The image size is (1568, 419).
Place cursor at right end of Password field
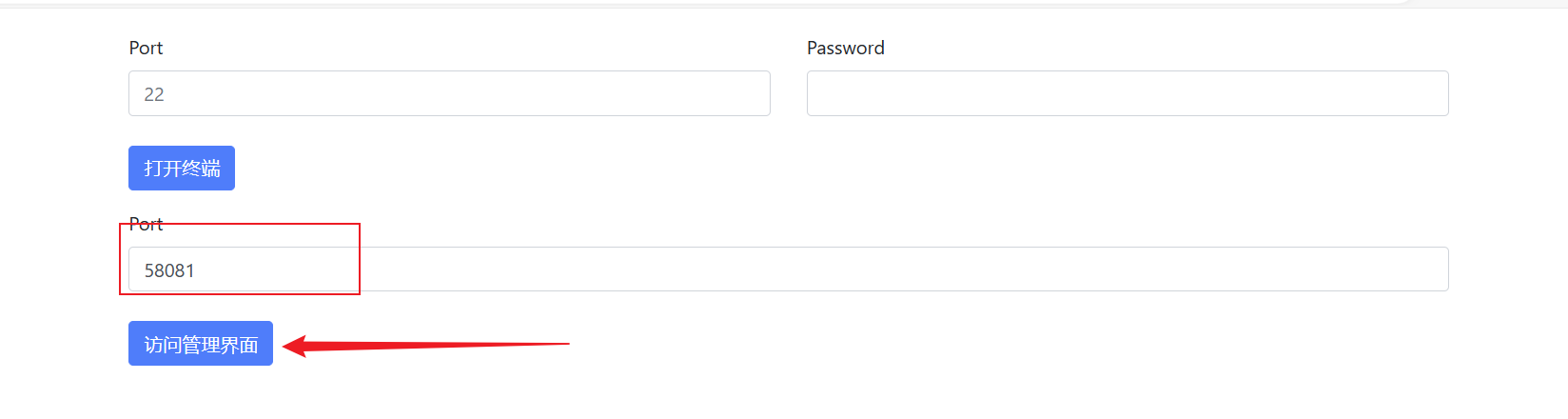tap(1432, 93)
